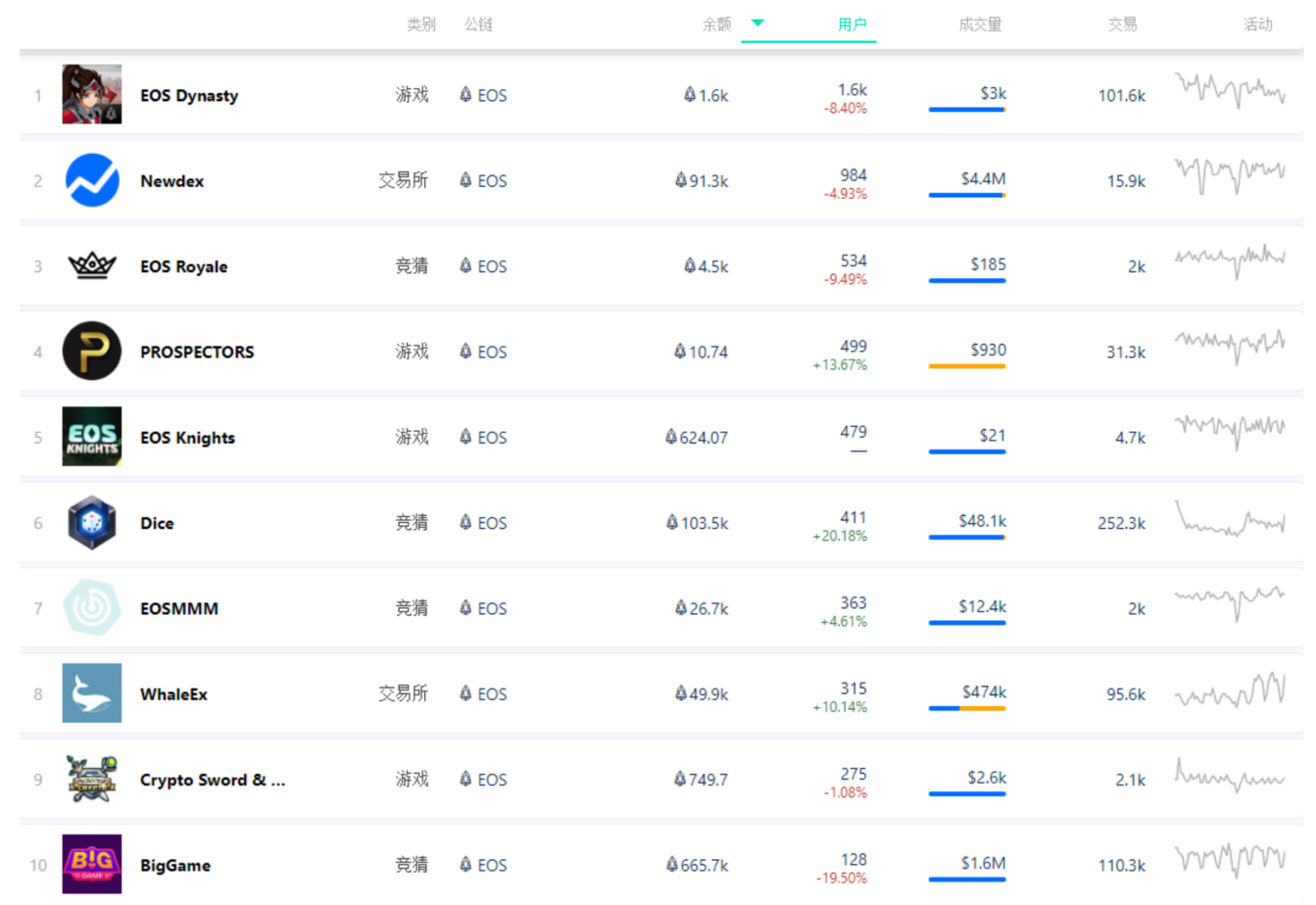Click the EOS Knights logo icon
This screenshot has width=1316, height=905.
coord(92,436)
